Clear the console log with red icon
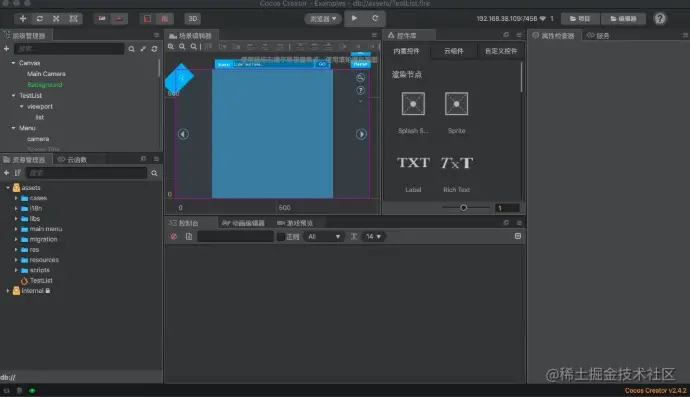 (x=174, y=236)
